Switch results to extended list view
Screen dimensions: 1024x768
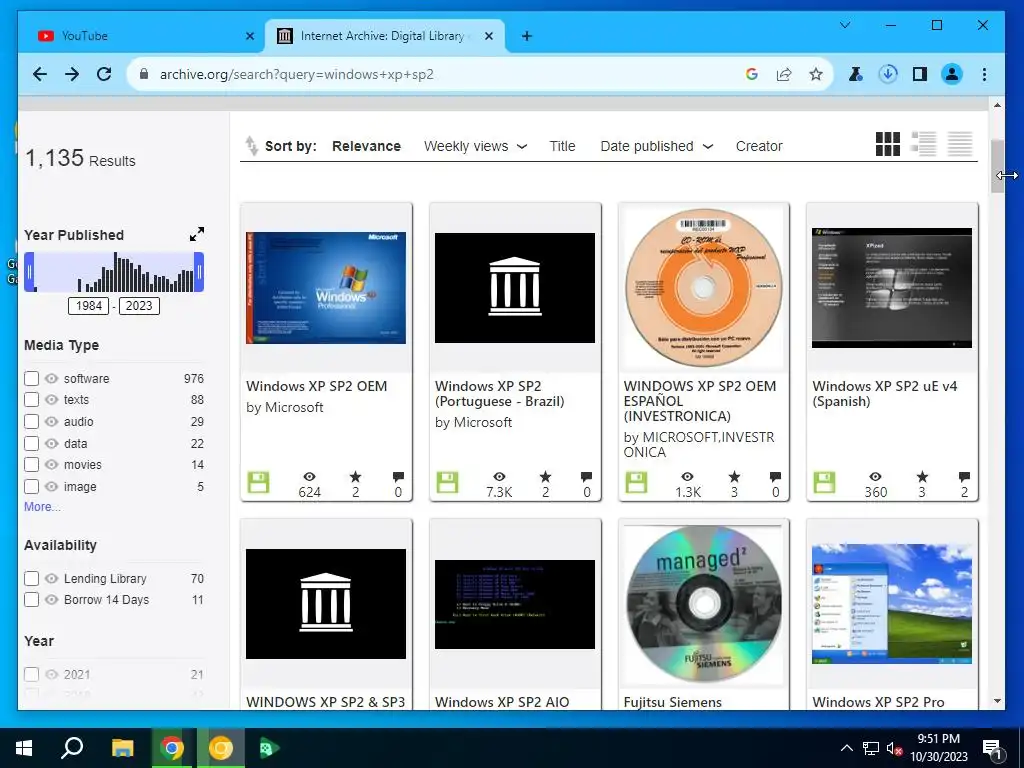point(923,144)
